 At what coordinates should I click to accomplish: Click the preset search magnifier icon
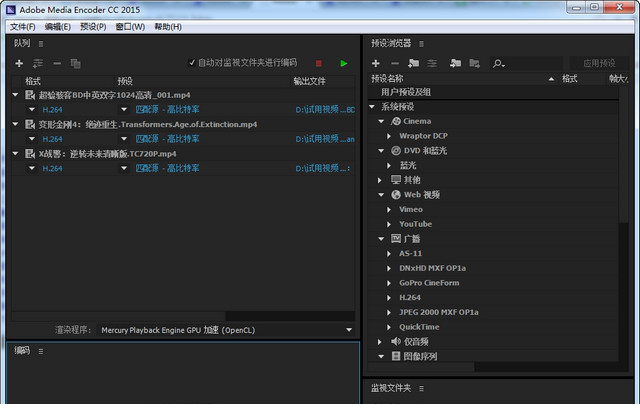498,64
